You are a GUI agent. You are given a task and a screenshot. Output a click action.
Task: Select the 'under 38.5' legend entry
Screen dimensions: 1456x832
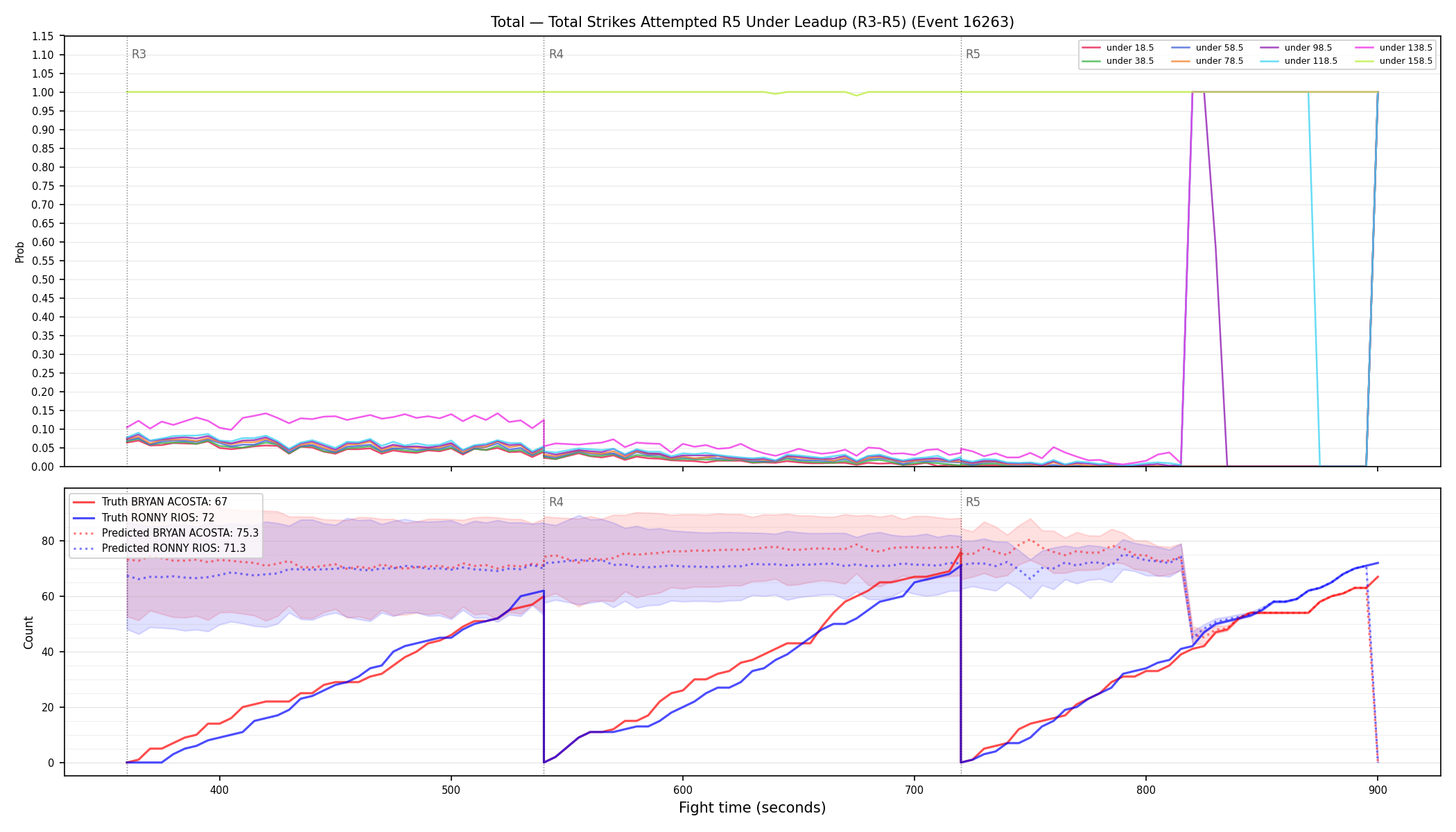(1118, 61)
